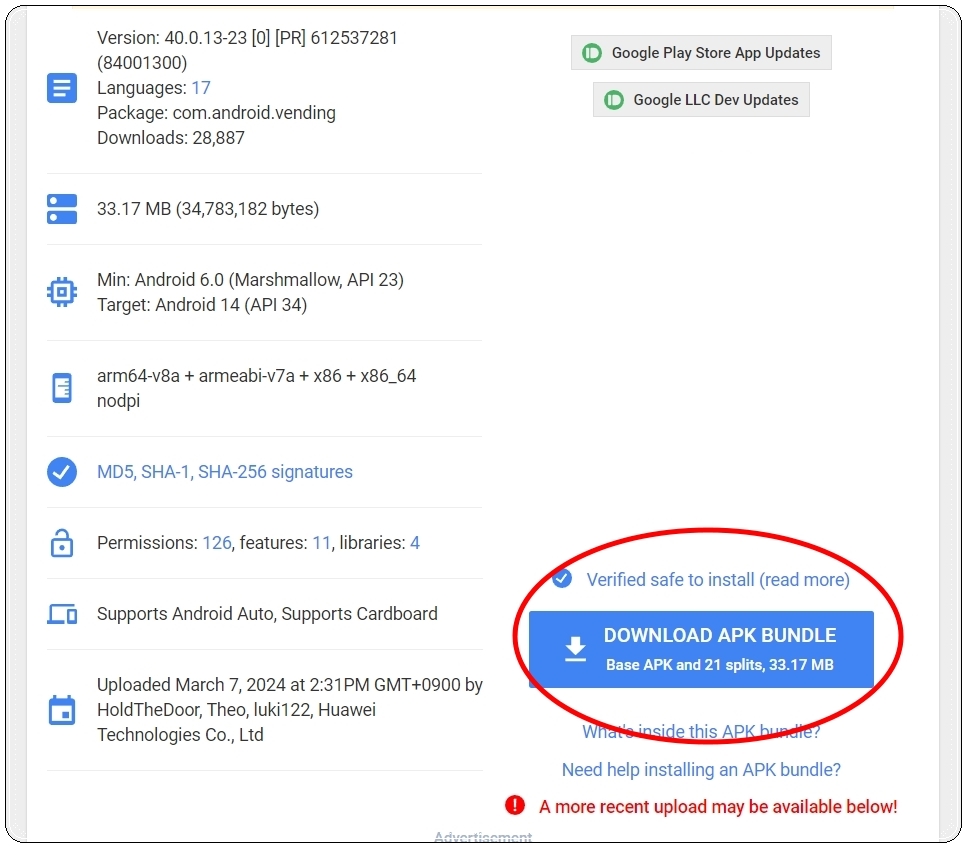Download the APK bundle
The image size is (967, 848).
tap(701, 649)
